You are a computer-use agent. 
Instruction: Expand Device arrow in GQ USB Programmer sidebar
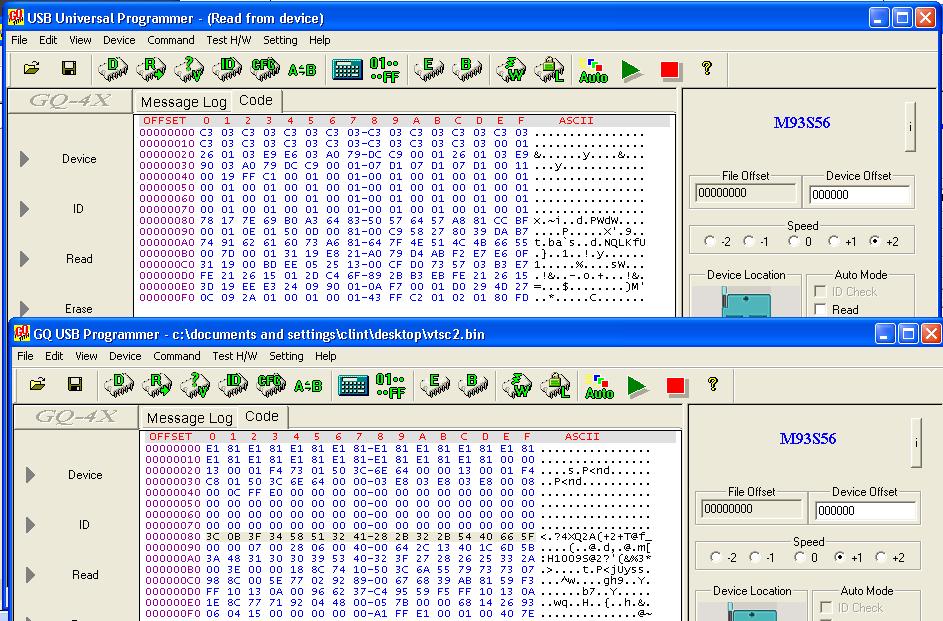coord(31,475)
